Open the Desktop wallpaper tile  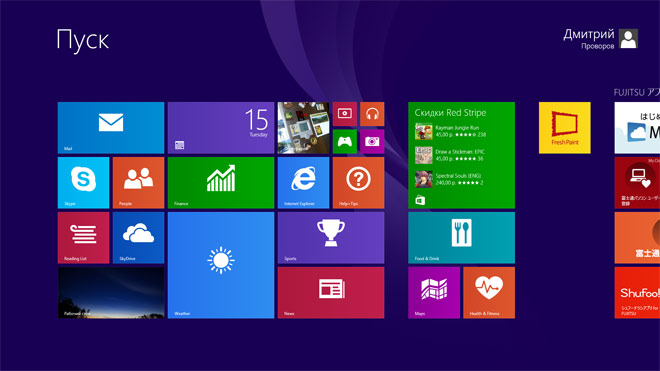(111, 293)
